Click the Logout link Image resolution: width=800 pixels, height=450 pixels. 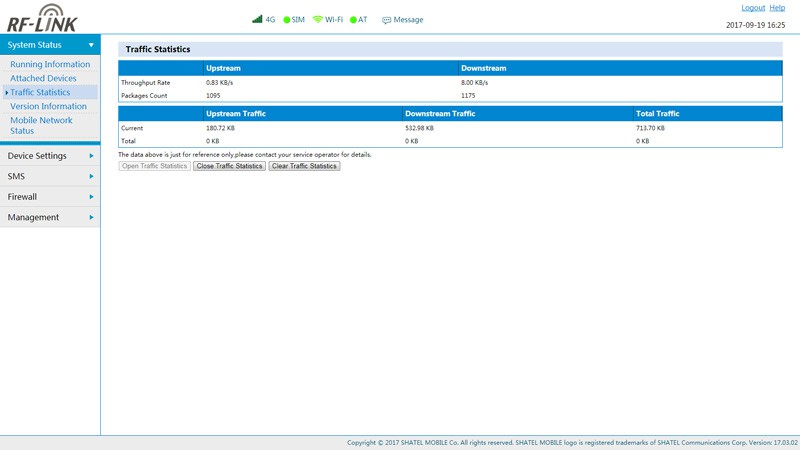point(752,8)
